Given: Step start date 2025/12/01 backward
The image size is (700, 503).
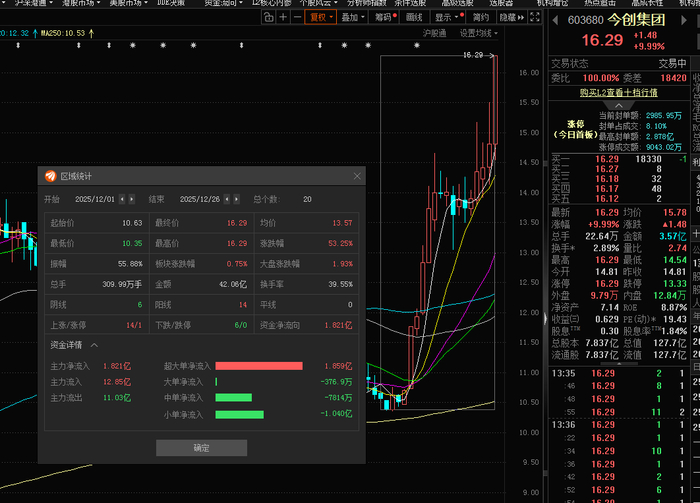Looking at the screenshot, I should [x=122, y=199].
